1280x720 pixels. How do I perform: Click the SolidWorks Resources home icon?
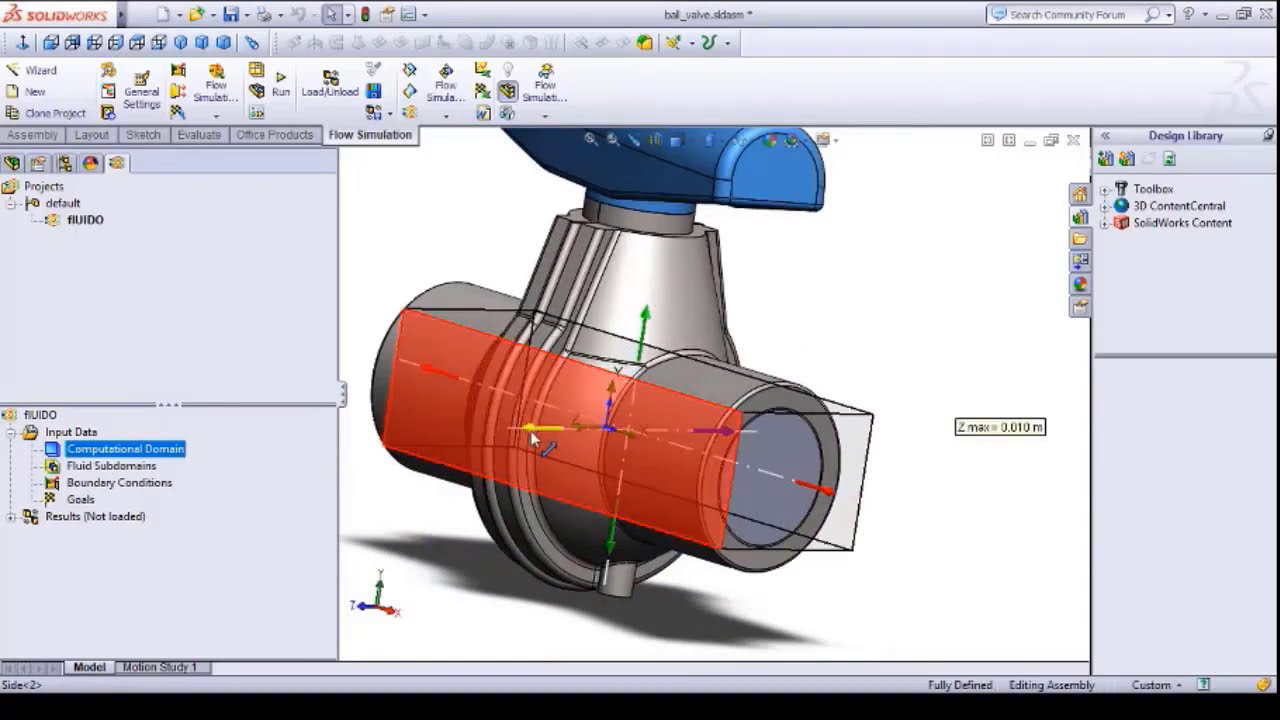pos(1080,195)
